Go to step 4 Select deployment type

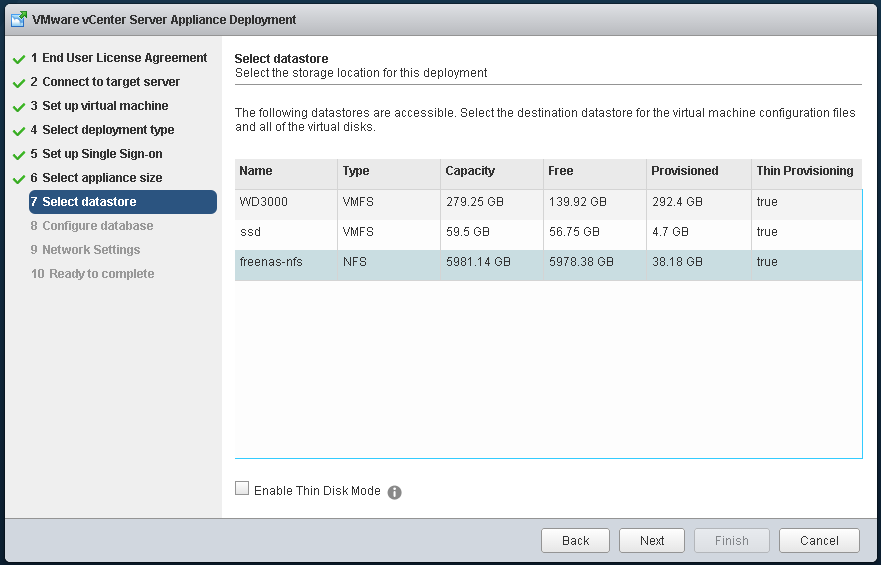pyautogui.click(x=102, y=130)
